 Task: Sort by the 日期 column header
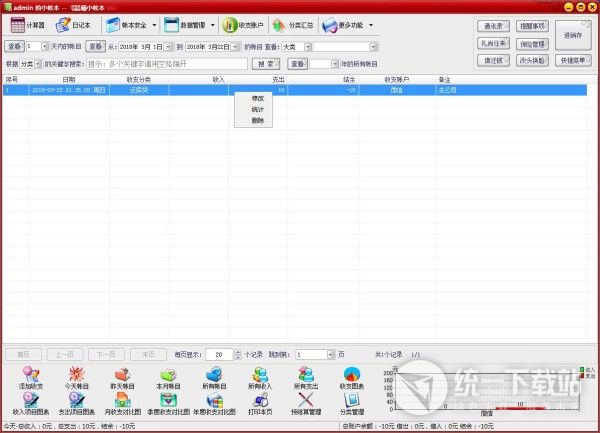tap(69, 80)
